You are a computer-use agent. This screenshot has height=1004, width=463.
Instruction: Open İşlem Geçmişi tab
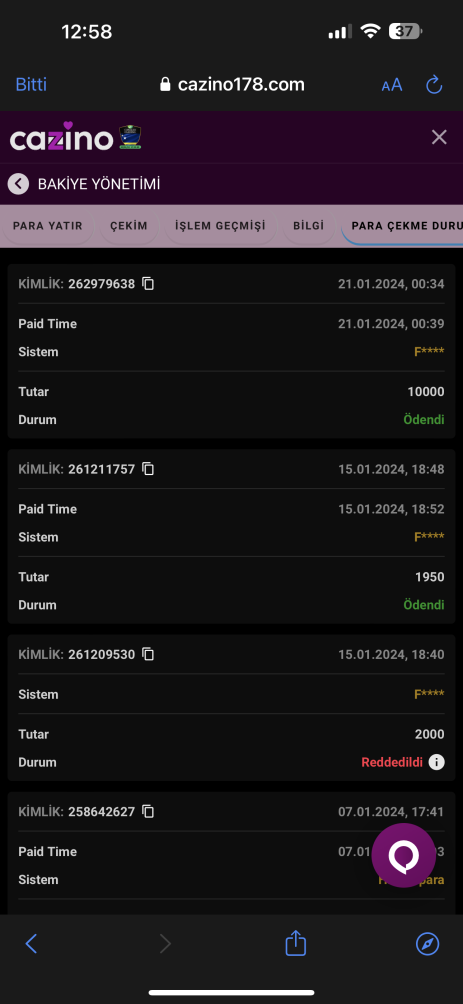click(x=220, y=226)
